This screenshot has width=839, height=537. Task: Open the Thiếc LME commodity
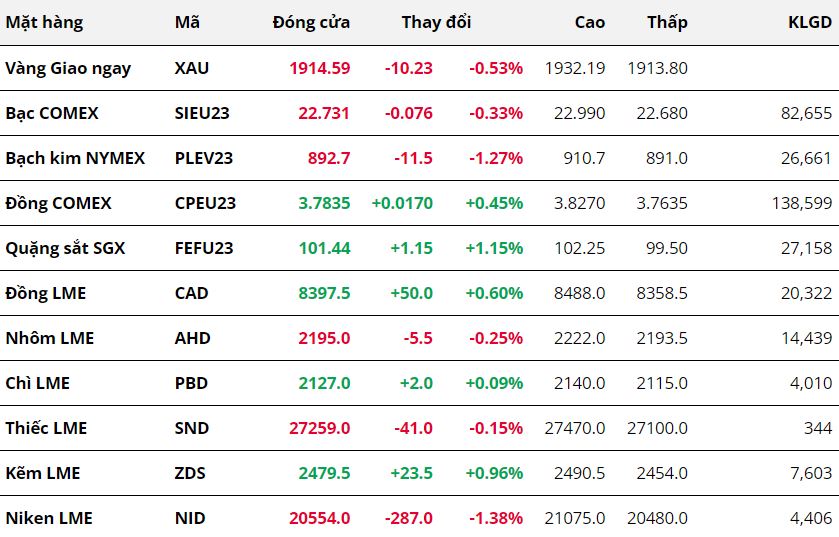click(46, 428)
